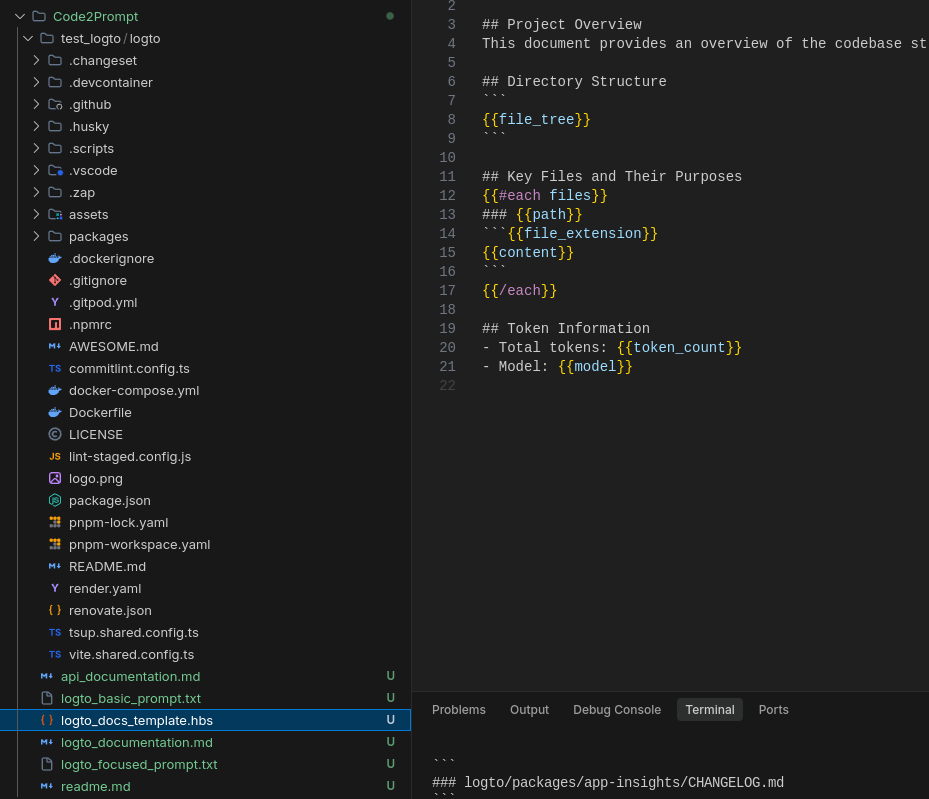Image resolution: width=929 pixels, height=799 pixels.
Task: Switch to the Problems panel tab
Action: click(459, 710)
